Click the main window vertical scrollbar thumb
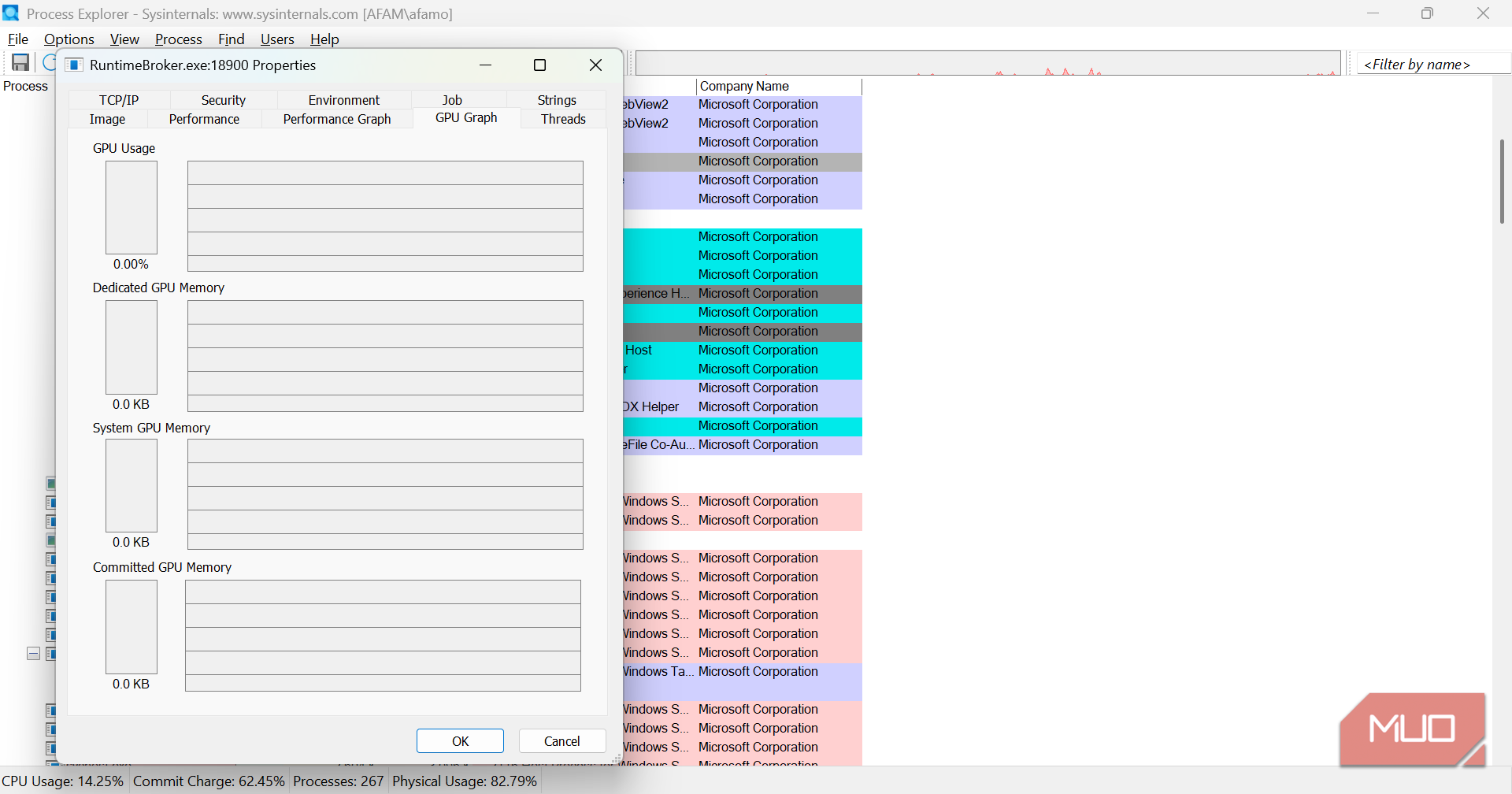Image resolution: width=1512 pixels, height=794 pixels. (1502, 181)
